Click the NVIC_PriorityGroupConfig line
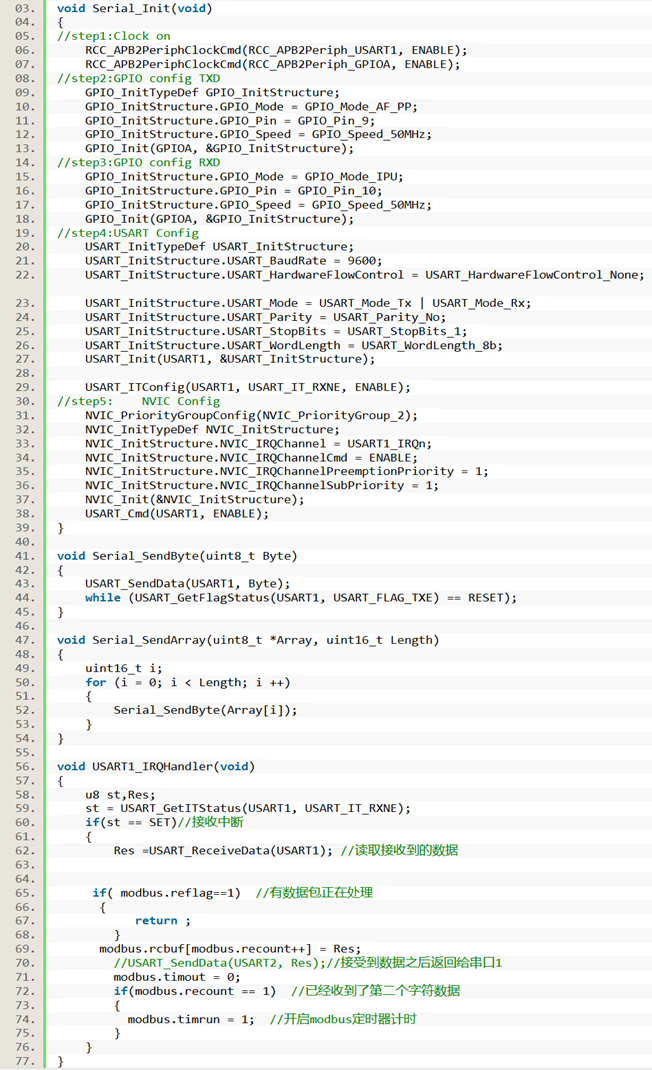Image resolution: width=652 pixels, height=1070 pixels. 251,416
